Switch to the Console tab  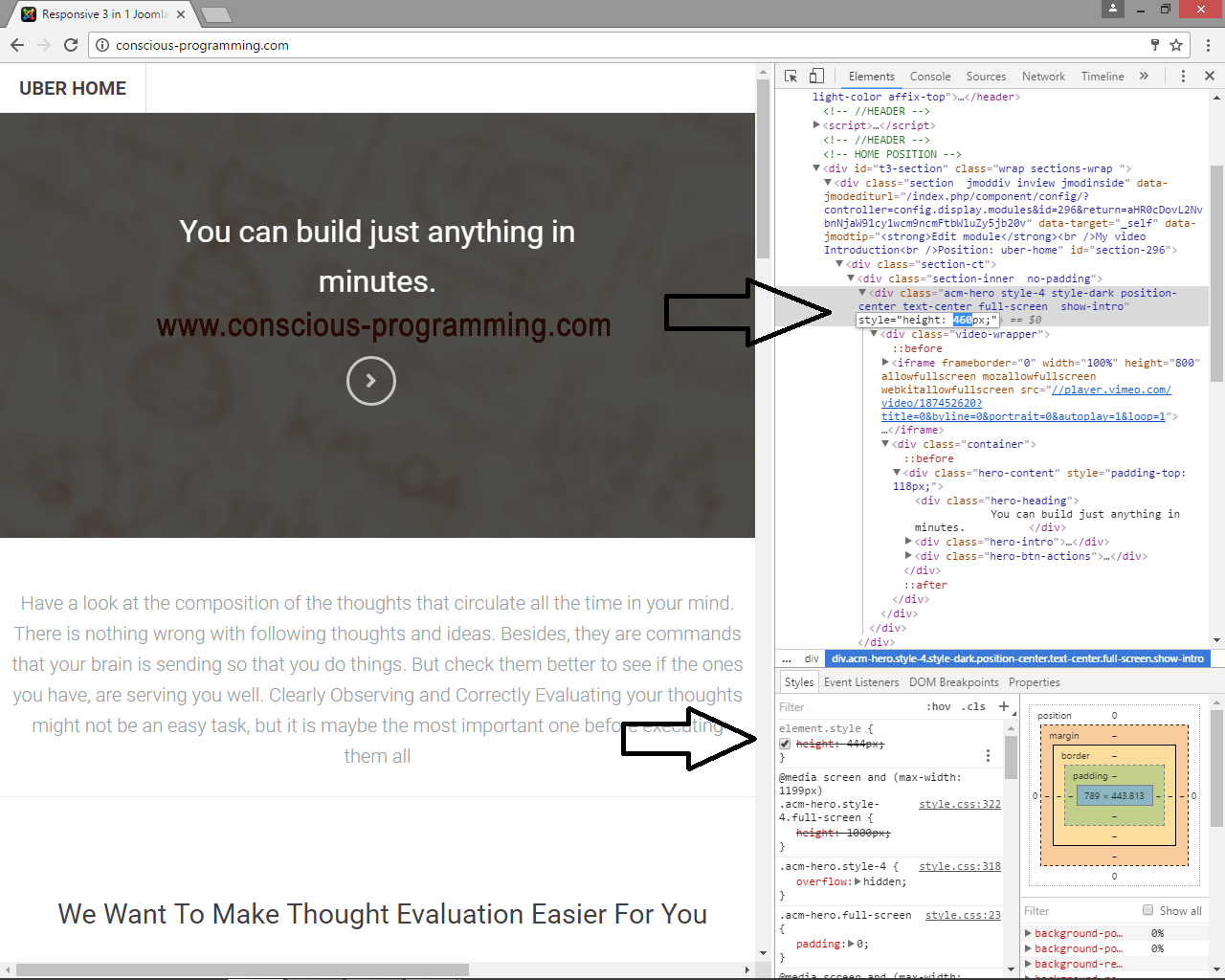click(929, 77)
